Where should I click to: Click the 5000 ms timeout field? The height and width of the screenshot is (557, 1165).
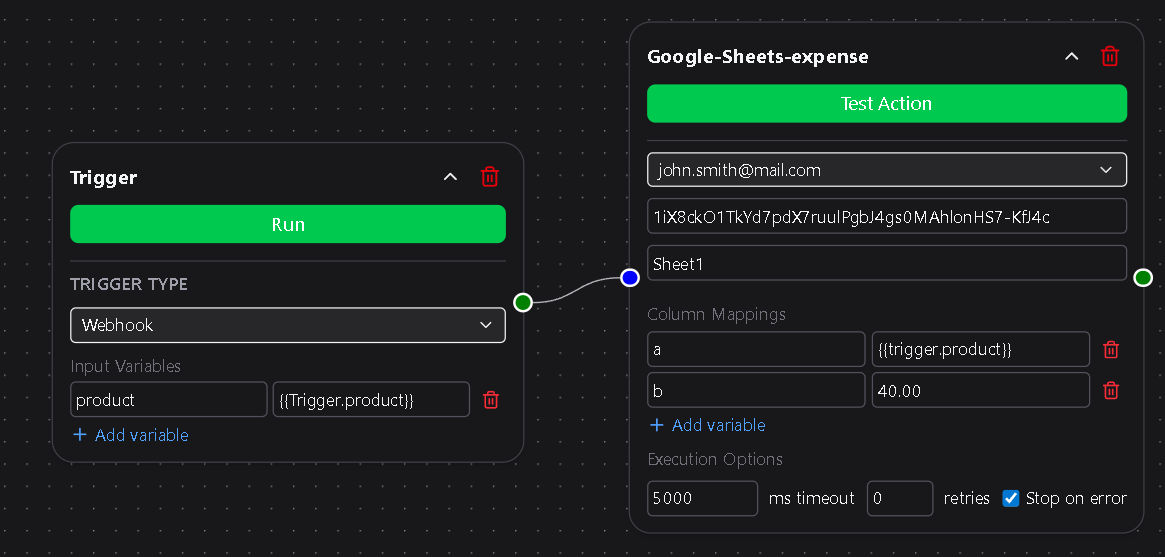click(x=703, y=498)
